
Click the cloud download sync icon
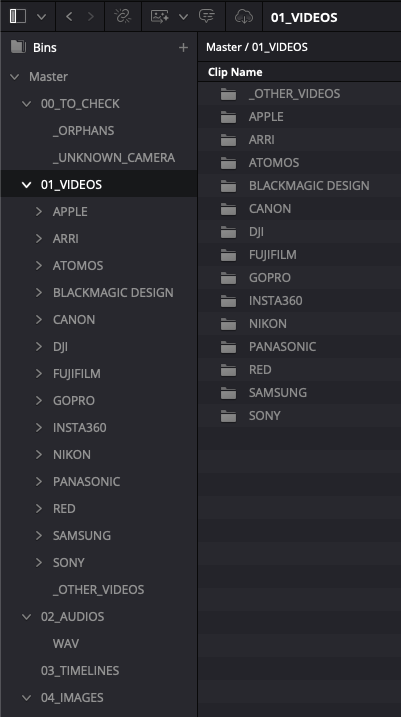244,17
